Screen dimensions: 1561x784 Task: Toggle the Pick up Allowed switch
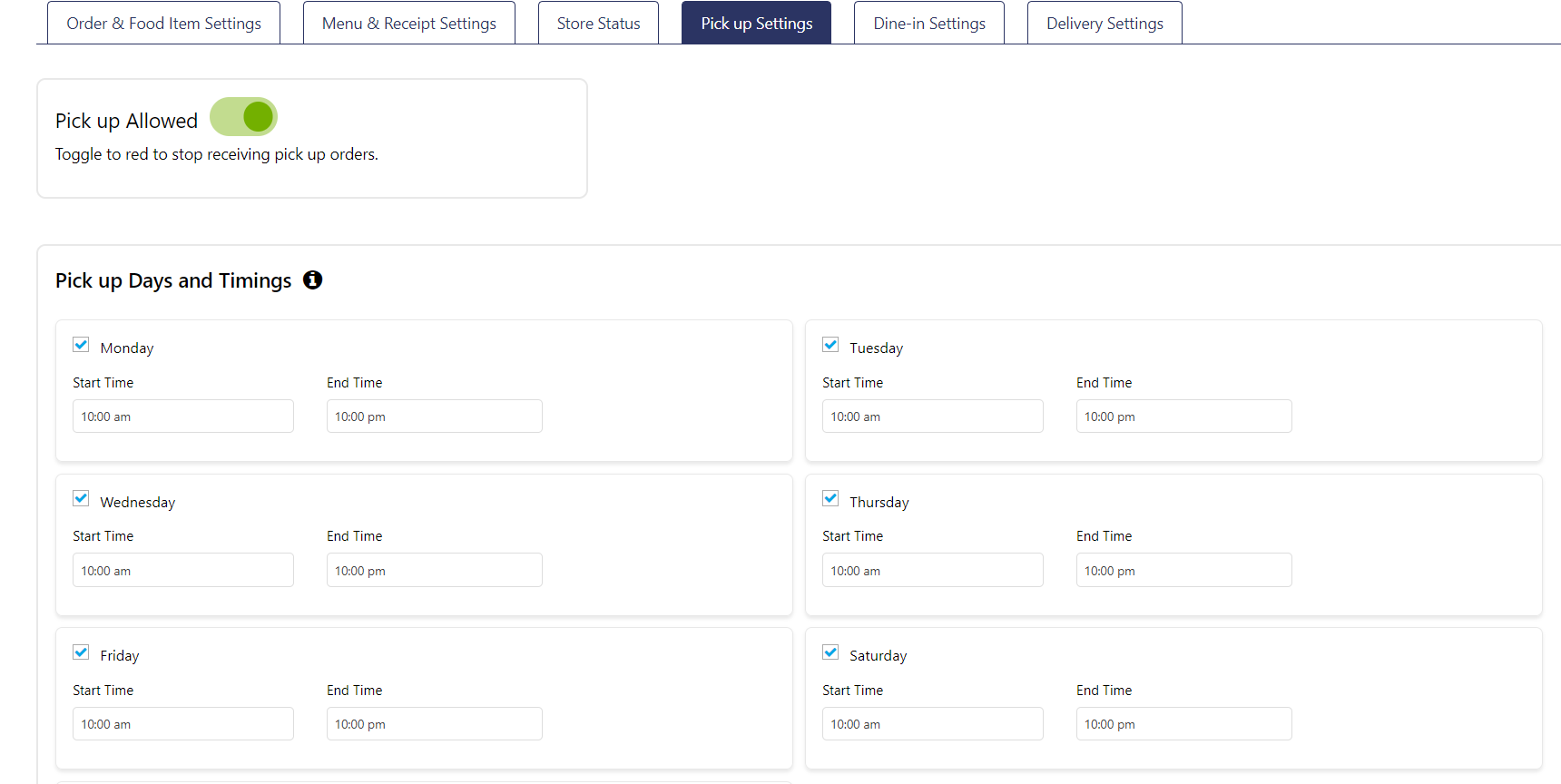point(243,117)
